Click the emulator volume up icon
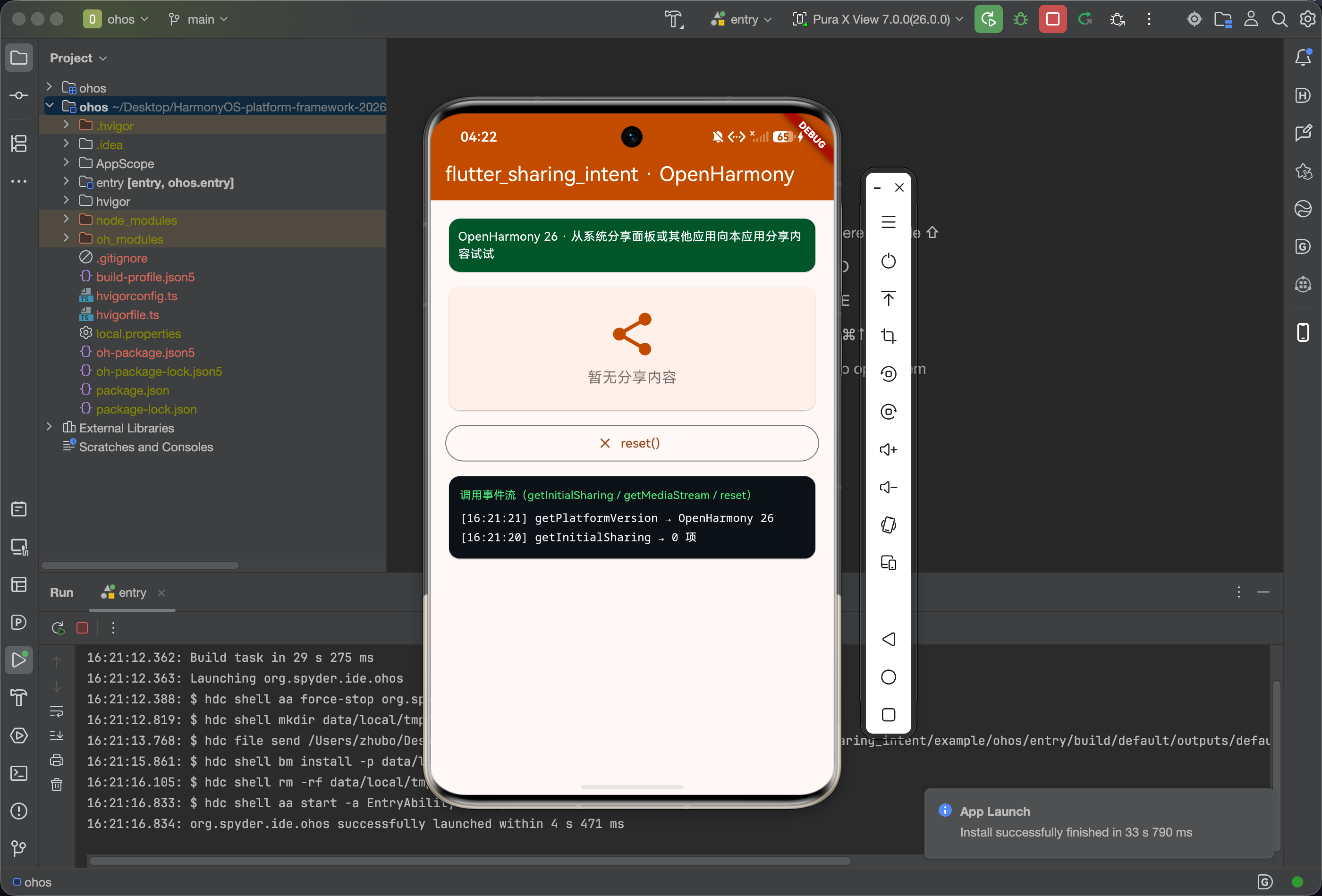1322x896 pixels. (x=888, y=449)
